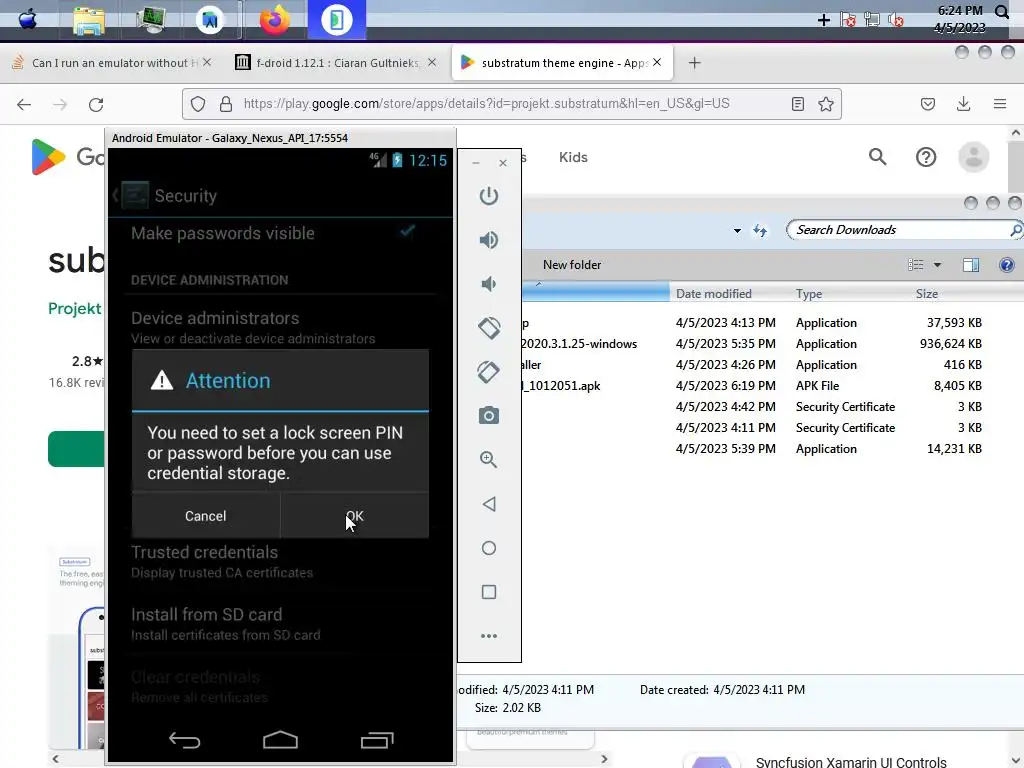This screenshot has width=1024, height=768.
Task: Save to Pocket icon in Firefox
Action: pyautogui.click(x=927, y=104)
